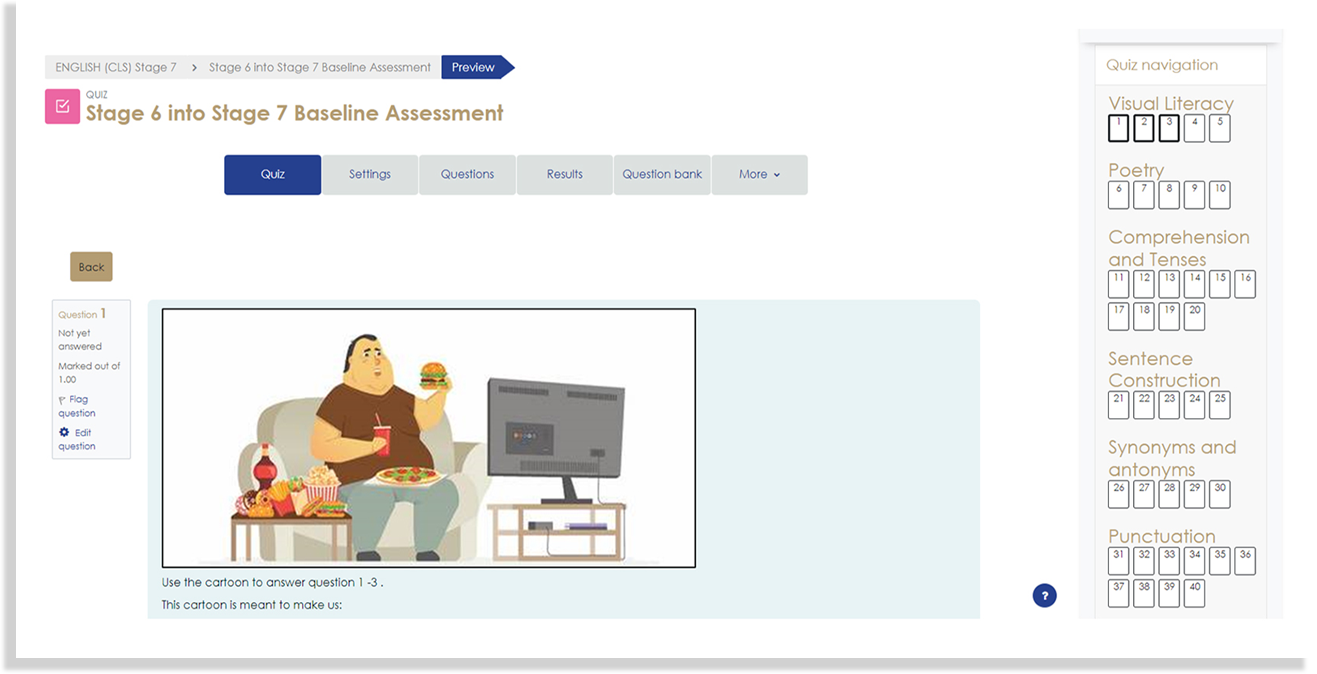View the Results tab
Image resolution: width=1317 pixels, height=674 pixels.
pos(564,175)
